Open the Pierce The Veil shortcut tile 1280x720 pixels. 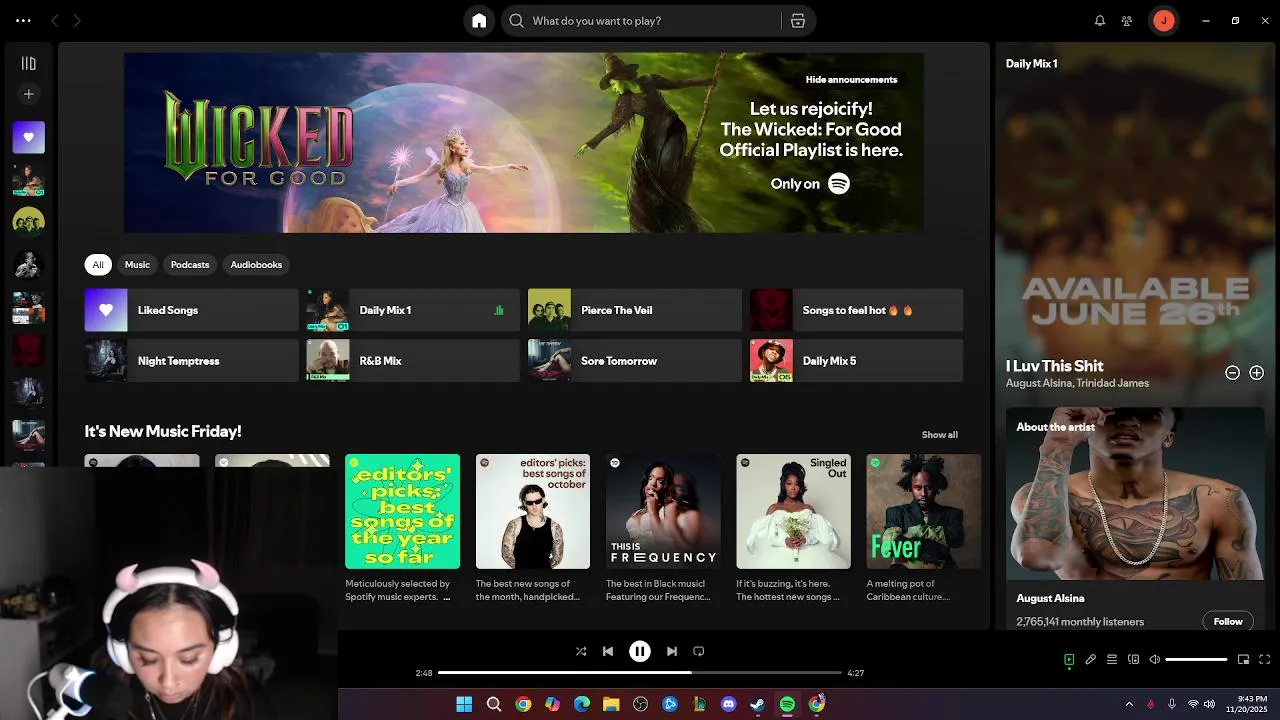point(635,310)
